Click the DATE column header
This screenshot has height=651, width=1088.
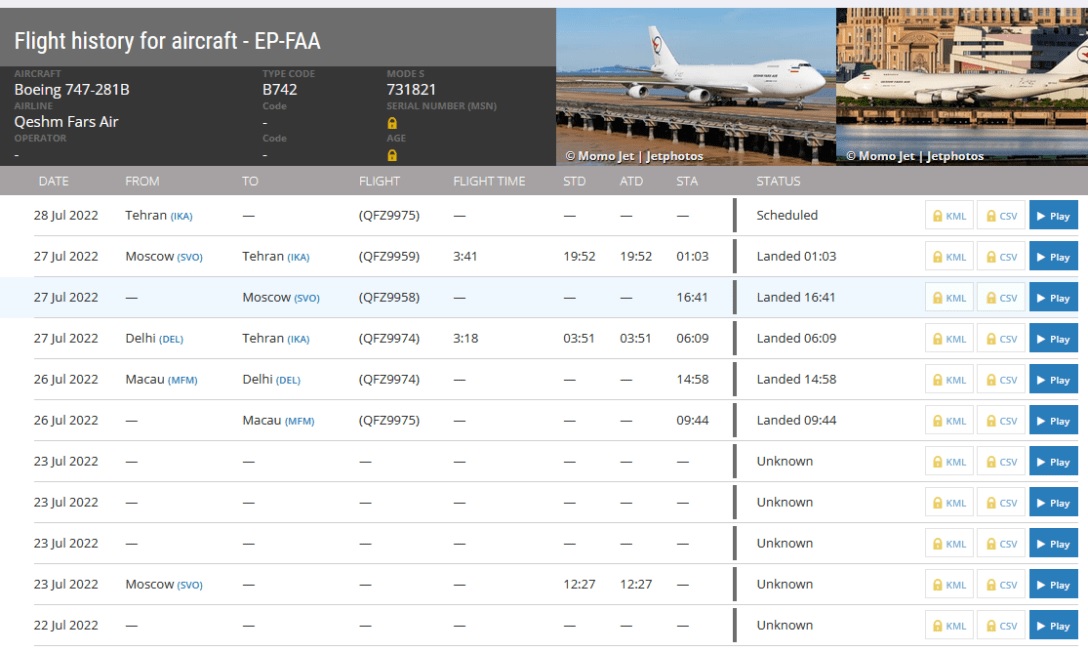54,181
